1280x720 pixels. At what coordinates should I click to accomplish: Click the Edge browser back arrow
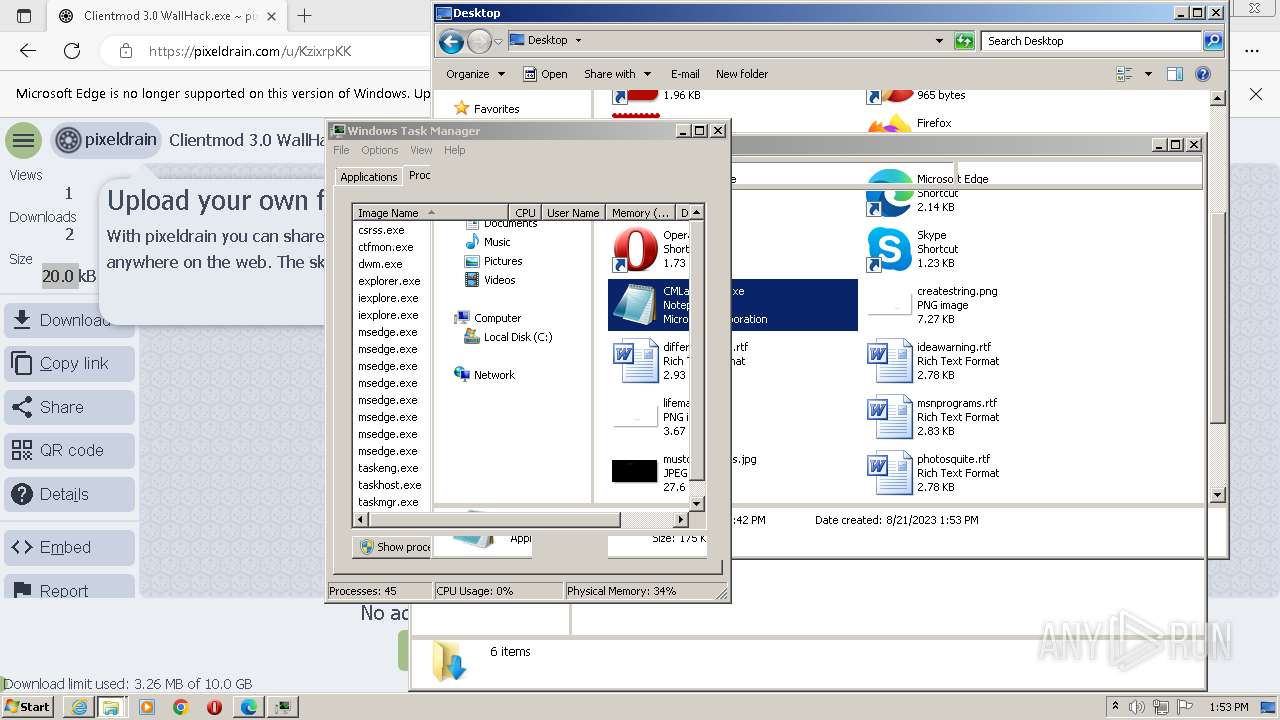pos(28,51)
